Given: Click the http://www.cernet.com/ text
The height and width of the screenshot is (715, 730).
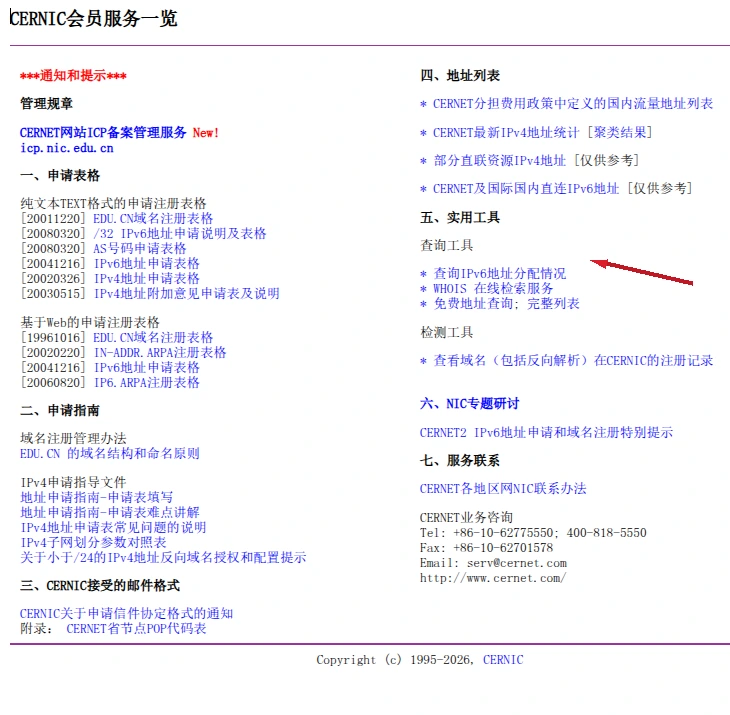Looking at the screenshot, I should pos(493,578).
